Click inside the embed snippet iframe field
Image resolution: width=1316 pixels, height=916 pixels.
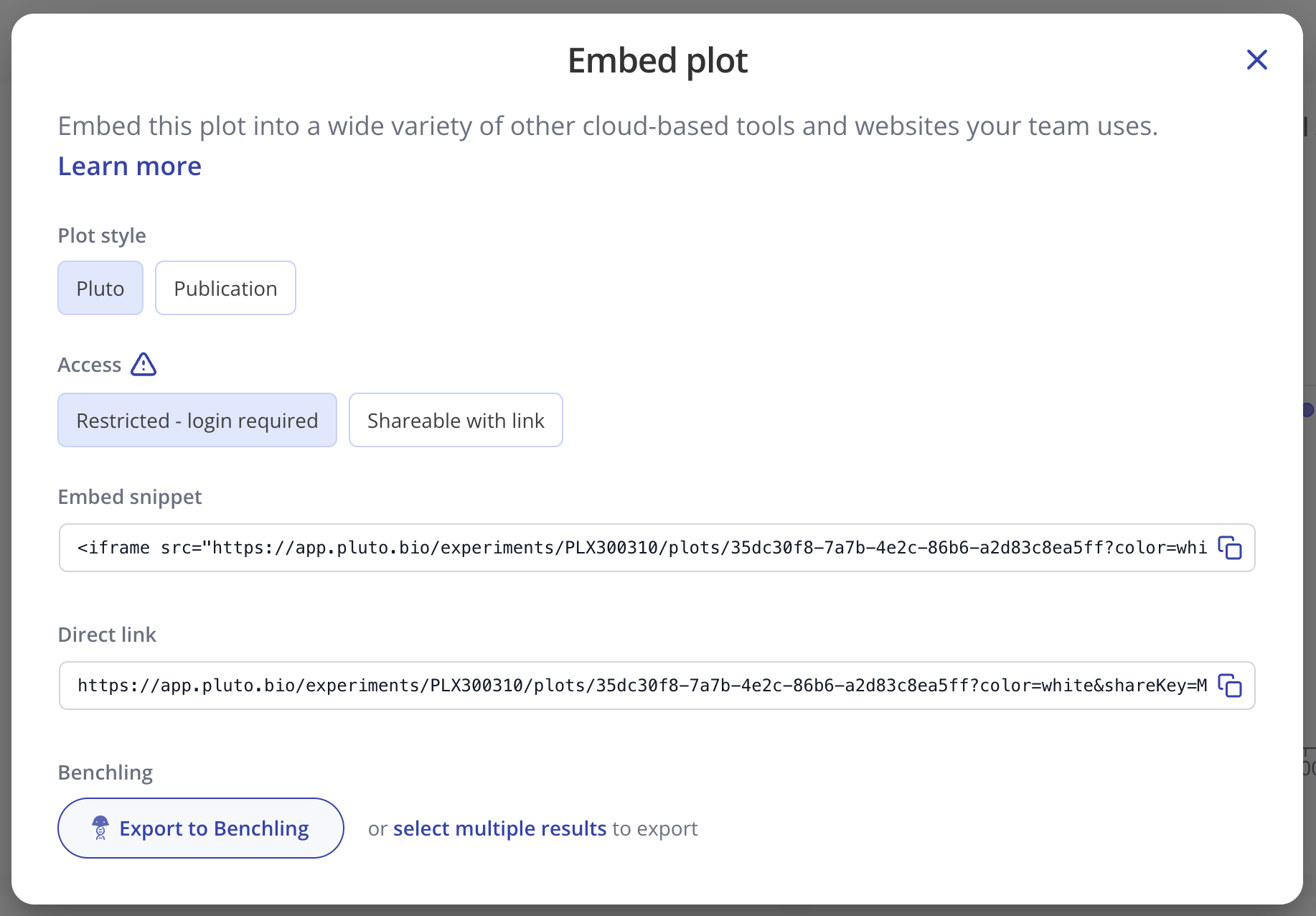[x=639, y=548]
